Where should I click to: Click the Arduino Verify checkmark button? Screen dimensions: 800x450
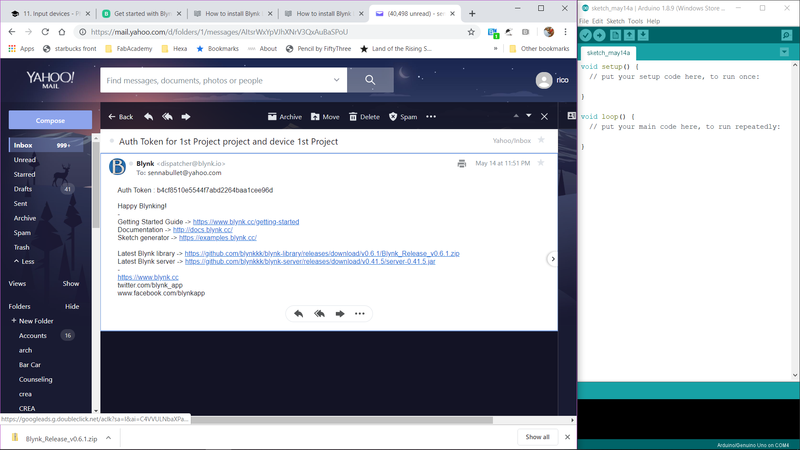coord(586,35)
